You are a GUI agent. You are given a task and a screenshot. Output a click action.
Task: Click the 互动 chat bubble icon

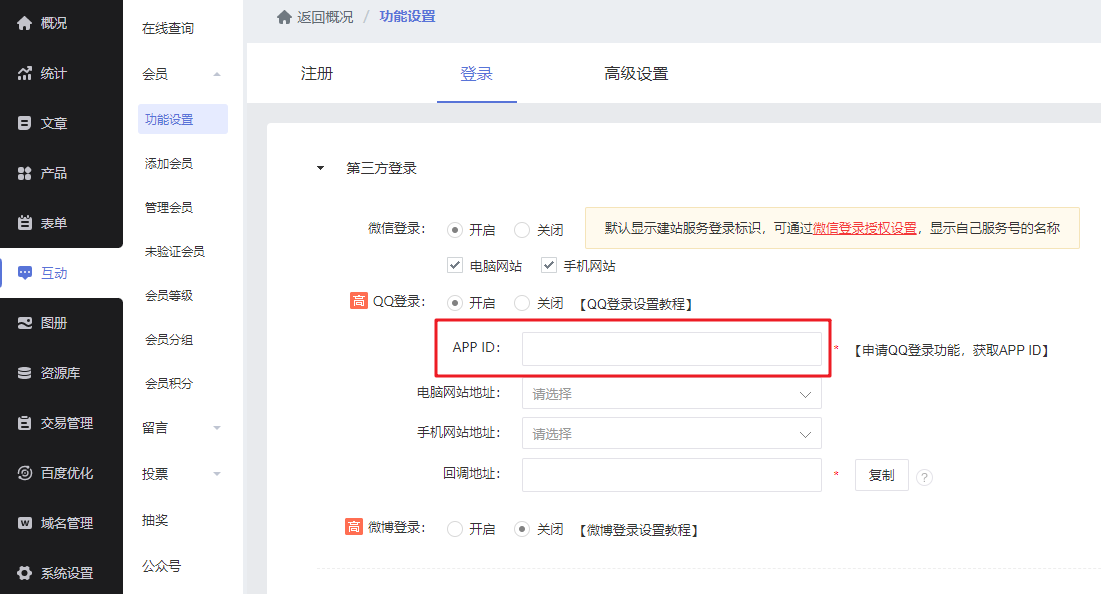[x=25, y=273]
